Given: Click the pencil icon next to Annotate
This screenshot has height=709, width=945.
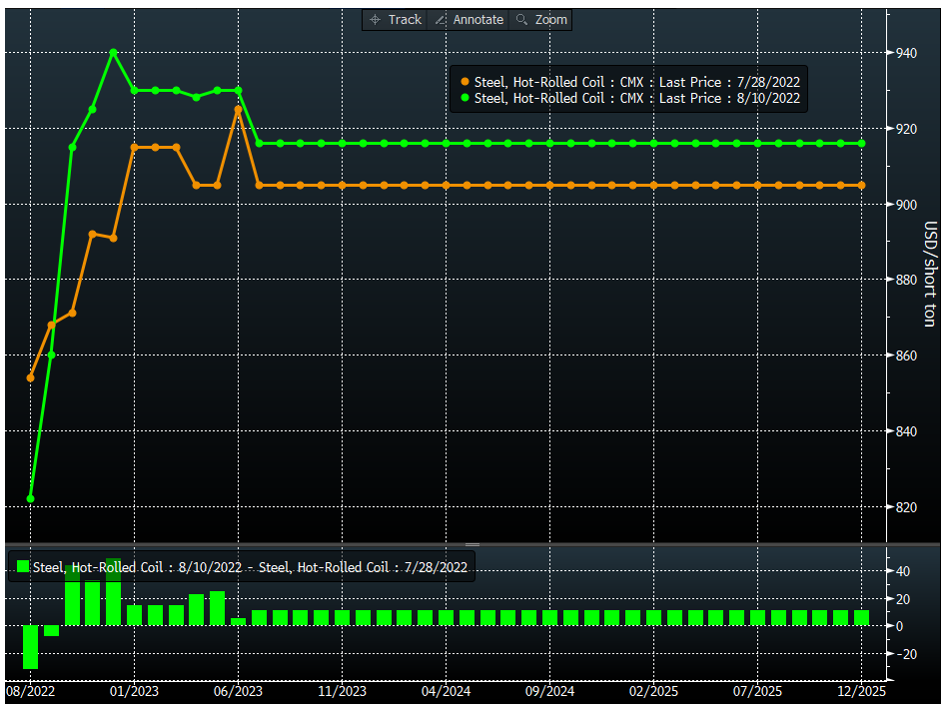Looking at the screenshot, I should 438,19.
